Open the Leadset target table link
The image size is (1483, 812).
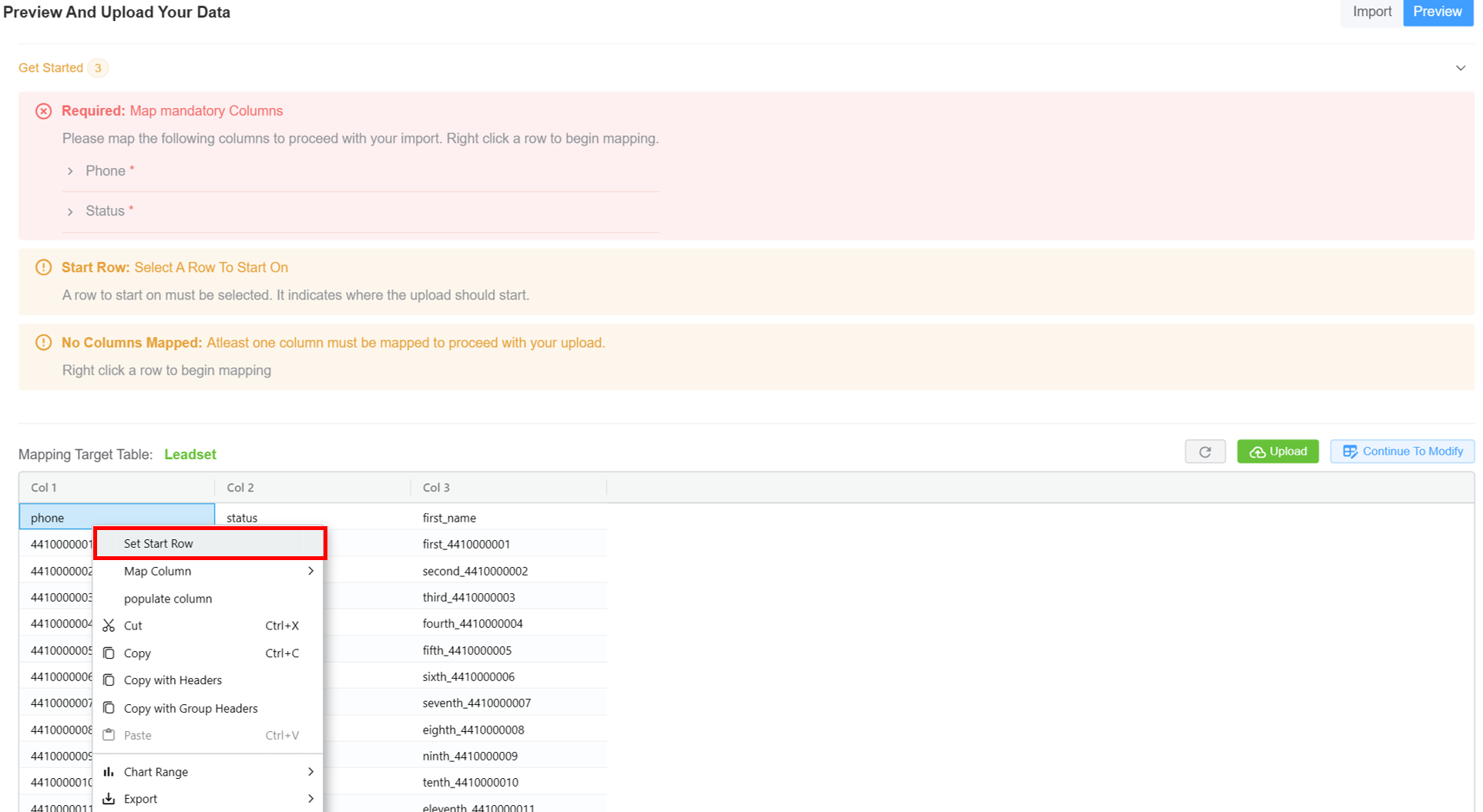point(190,455)
